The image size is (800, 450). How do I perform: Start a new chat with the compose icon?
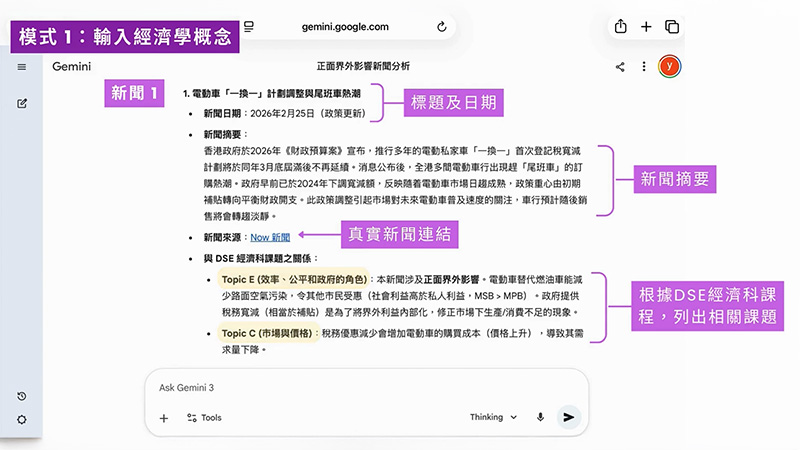(21, 104)
